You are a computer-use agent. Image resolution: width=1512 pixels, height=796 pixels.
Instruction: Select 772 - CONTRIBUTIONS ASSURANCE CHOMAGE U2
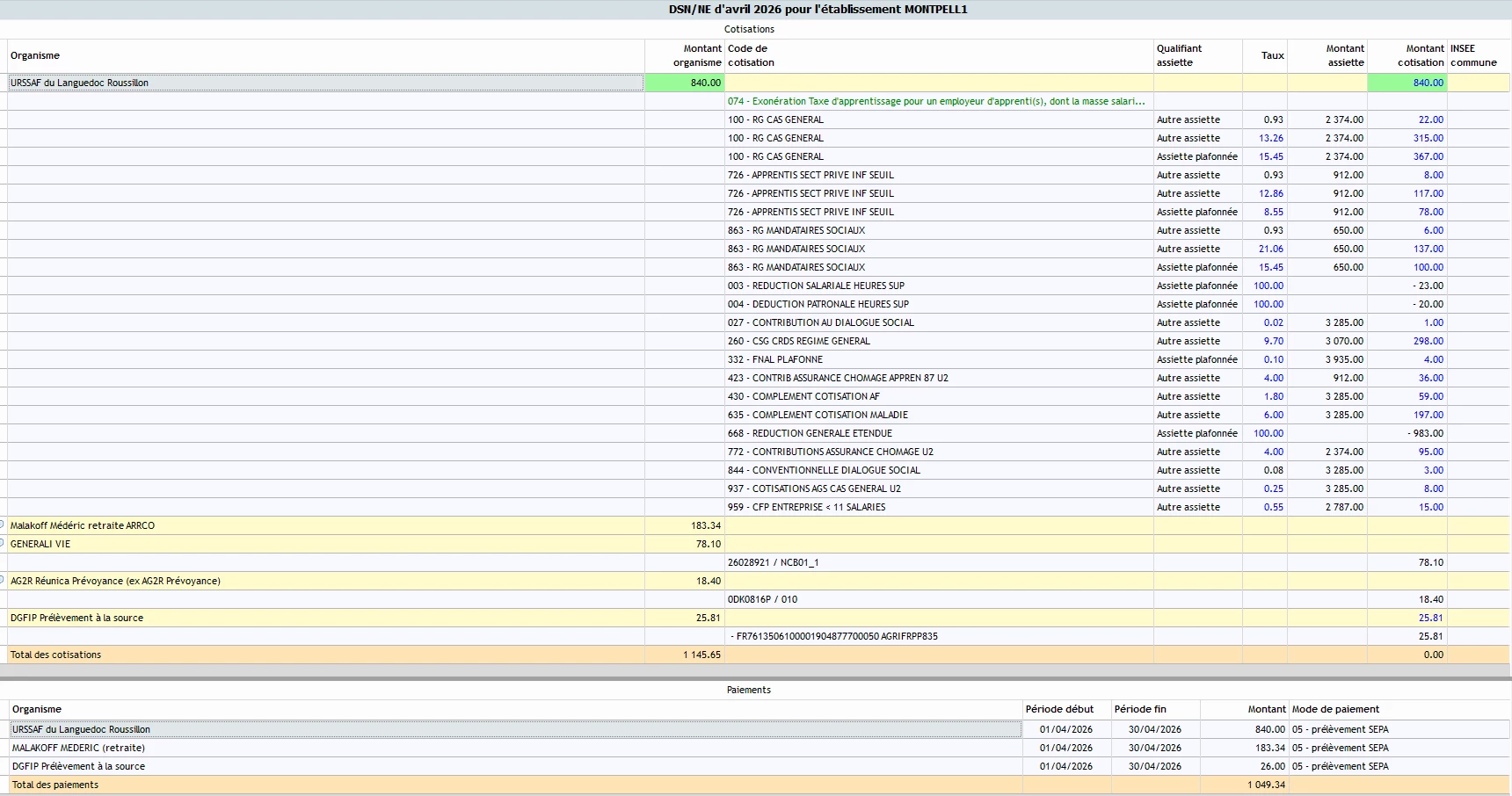(x=831, y=452)
